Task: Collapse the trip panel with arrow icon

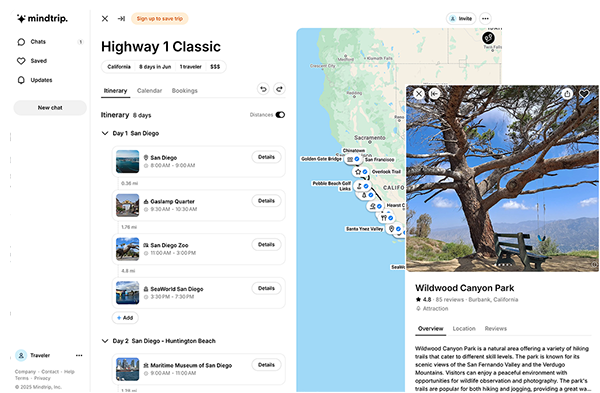Action: click(121, 19)
